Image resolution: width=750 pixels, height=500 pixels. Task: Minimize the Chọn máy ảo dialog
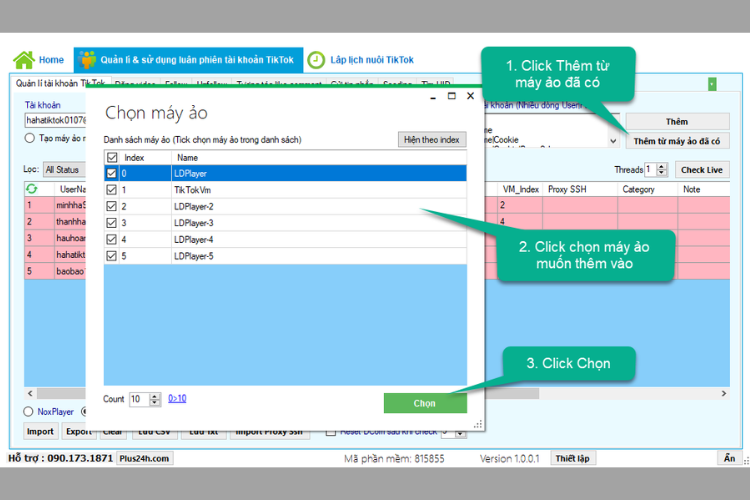(433, 97)
